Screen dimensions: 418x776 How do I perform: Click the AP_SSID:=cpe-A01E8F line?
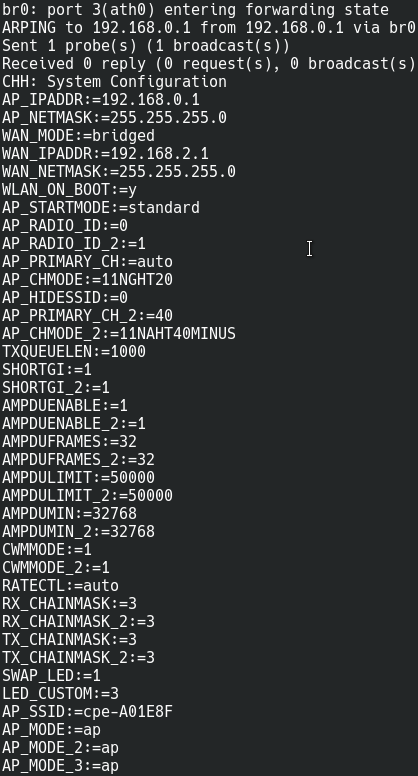tap(88, 712)
